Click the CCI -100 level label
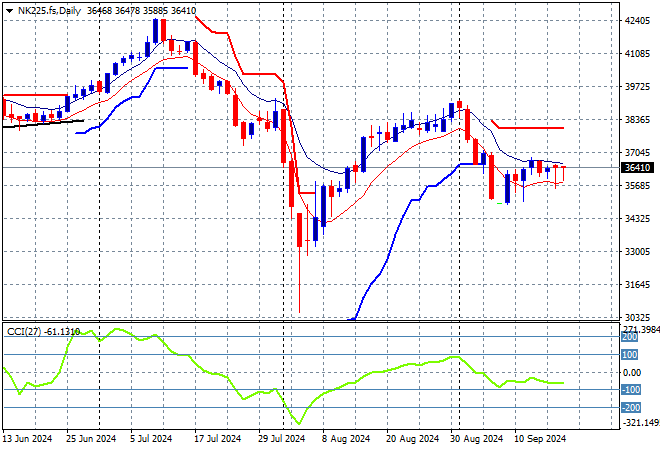The height and width of the screenshot is (450, 660). pos(631,390)
